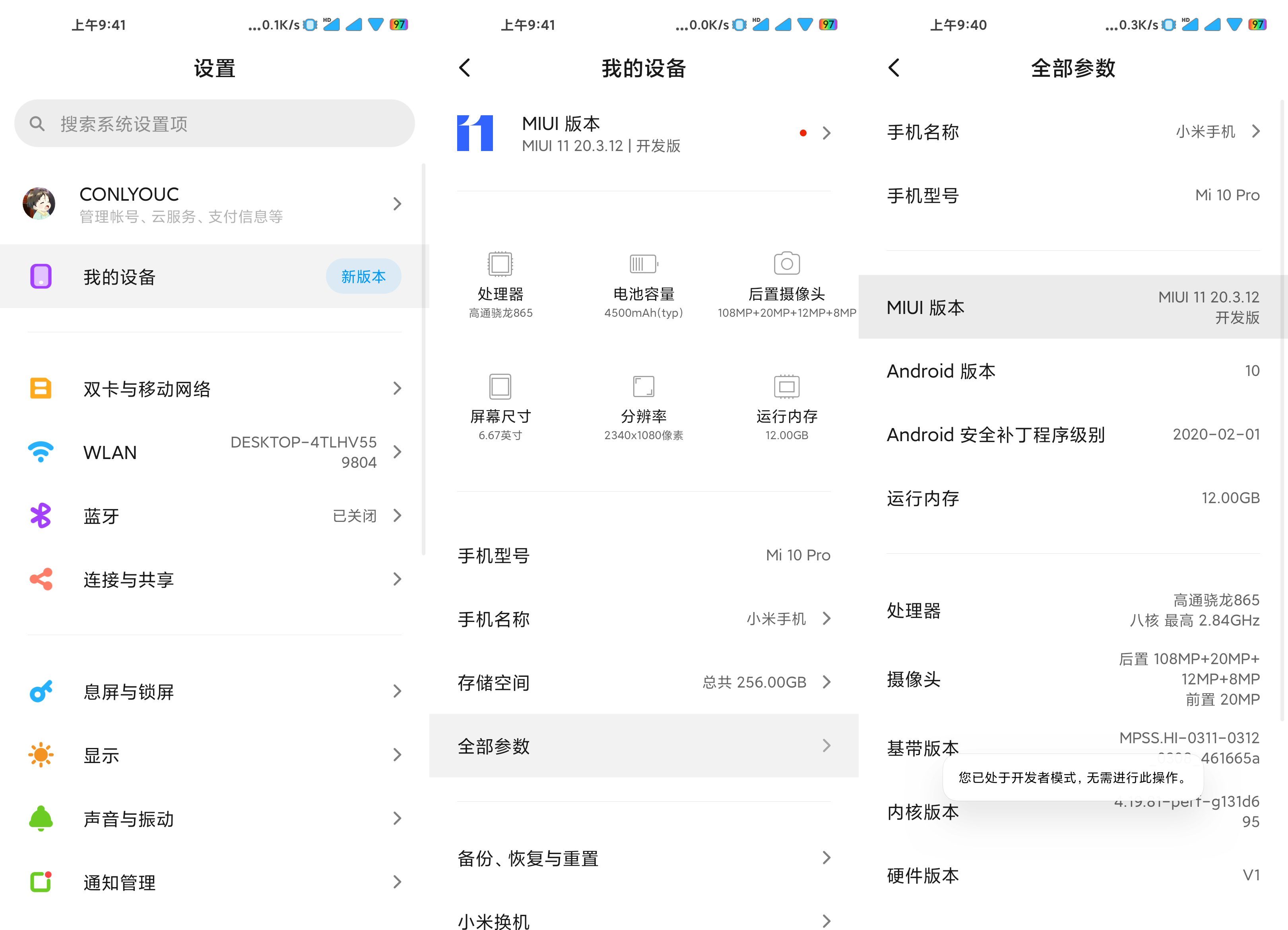Screen dimensions: 1288x930
Task: Open 存储空间 row chevron
Action: 827,682
